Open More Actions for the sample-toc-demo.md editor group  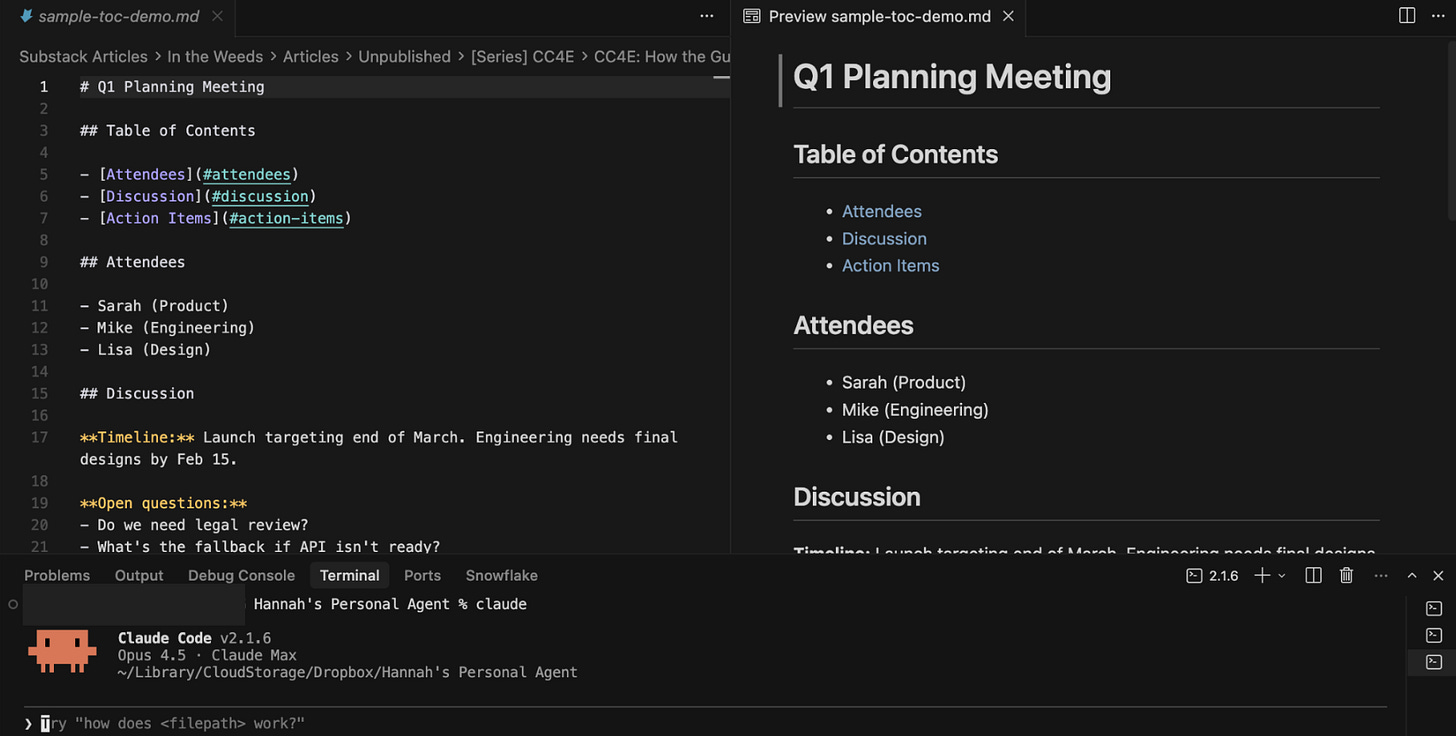707,16
